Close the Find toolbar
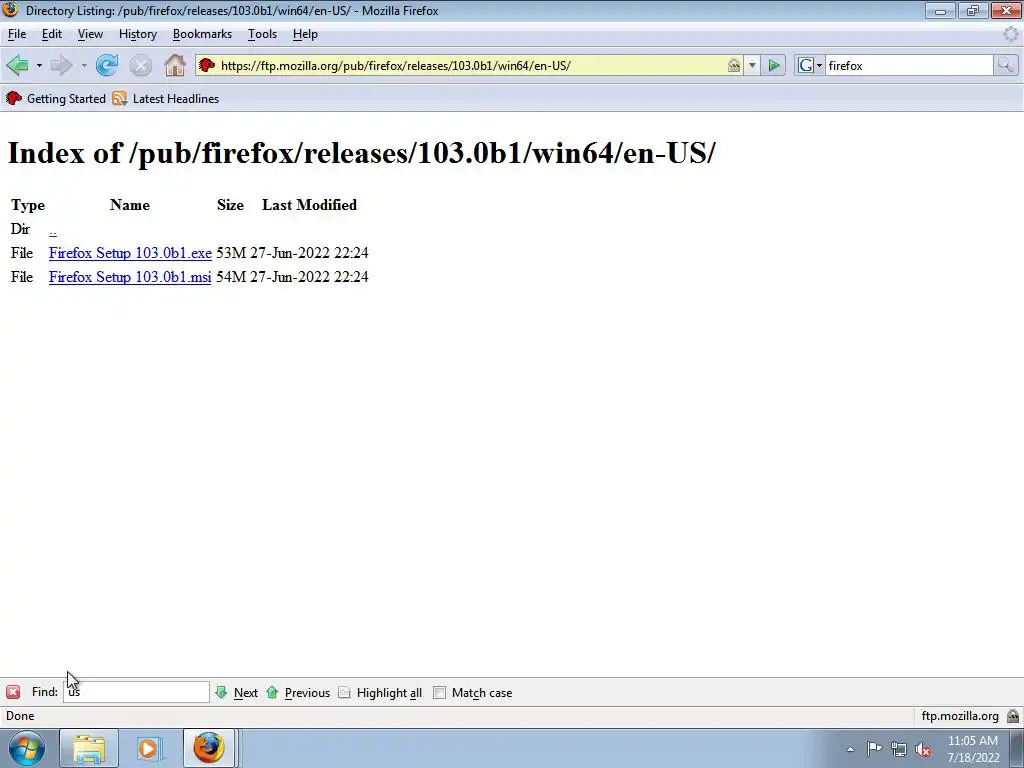 click(13, 692)
